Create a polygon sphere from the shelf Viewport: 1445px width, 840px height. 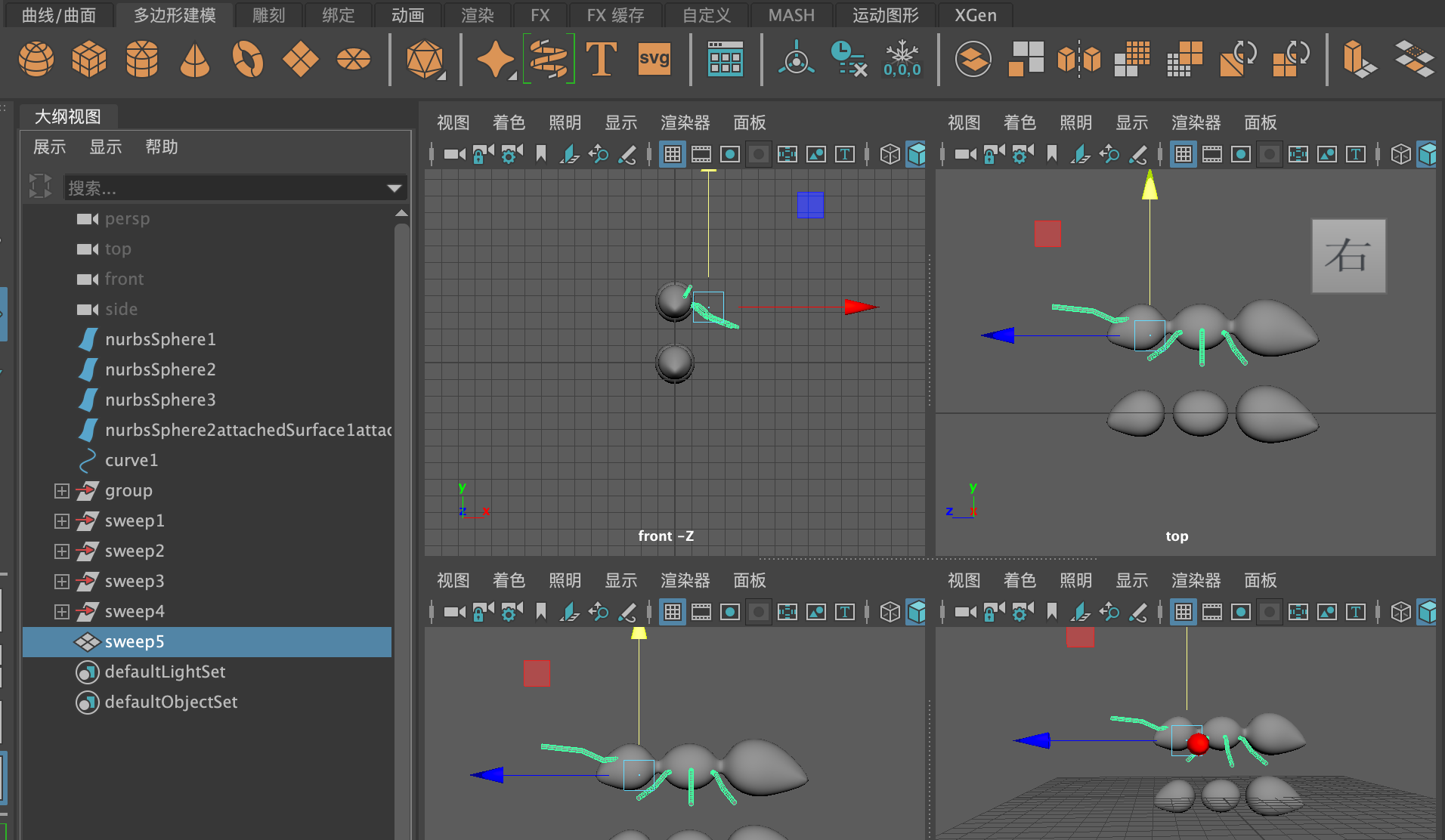(x=36, y=59)
